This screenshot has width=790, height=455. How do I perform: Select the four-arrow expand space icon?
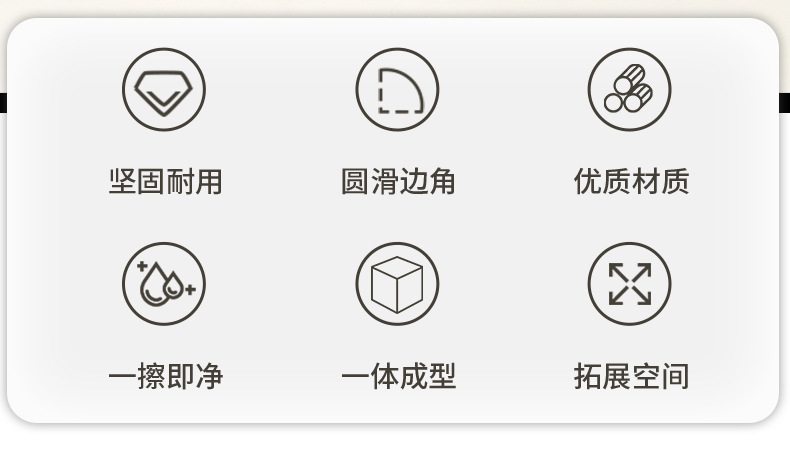(x=629, y=284)
